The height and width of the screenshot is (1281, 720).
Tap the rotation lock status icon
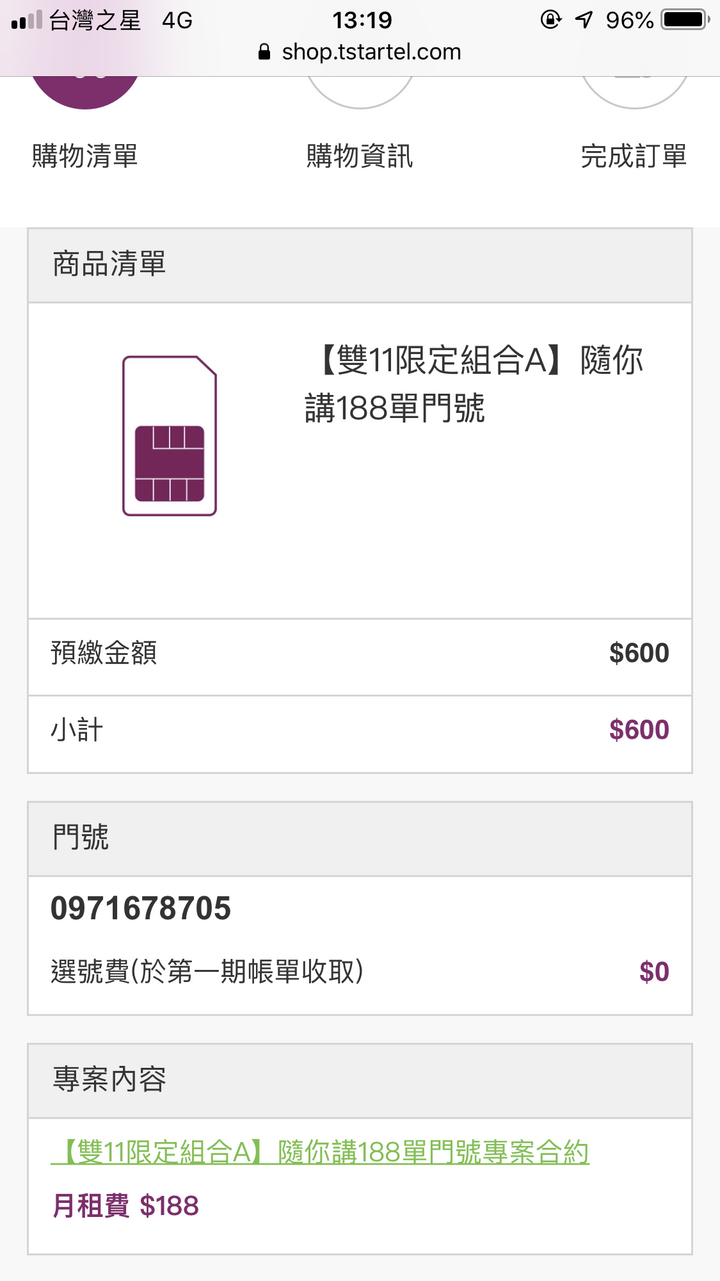pyautogui.click(x=550, y=20)
